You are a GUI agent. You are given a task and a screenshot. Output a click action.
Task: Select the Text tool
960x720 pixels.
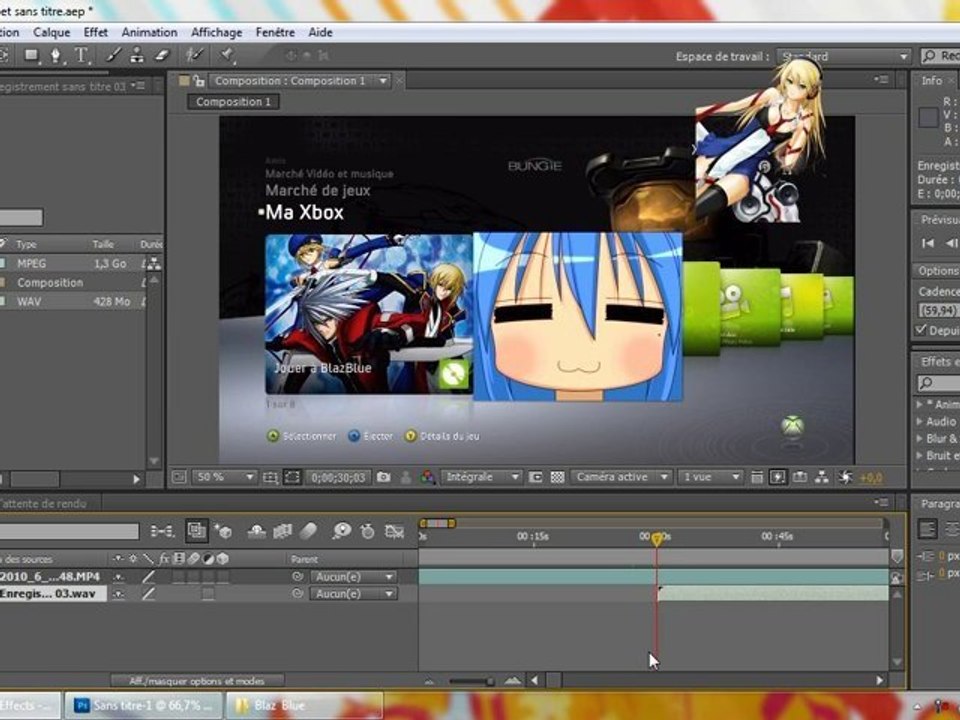[81, 56]
